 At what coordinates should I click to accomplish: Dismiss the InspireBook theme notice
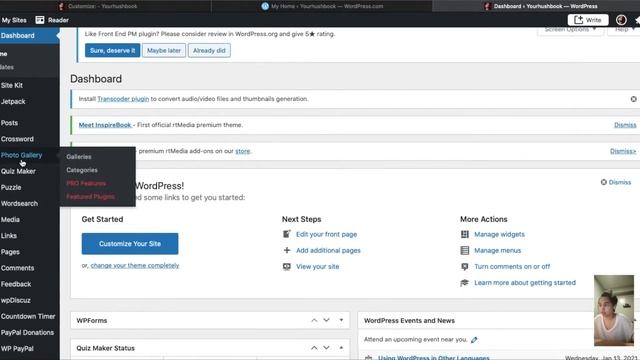point(625,125)
